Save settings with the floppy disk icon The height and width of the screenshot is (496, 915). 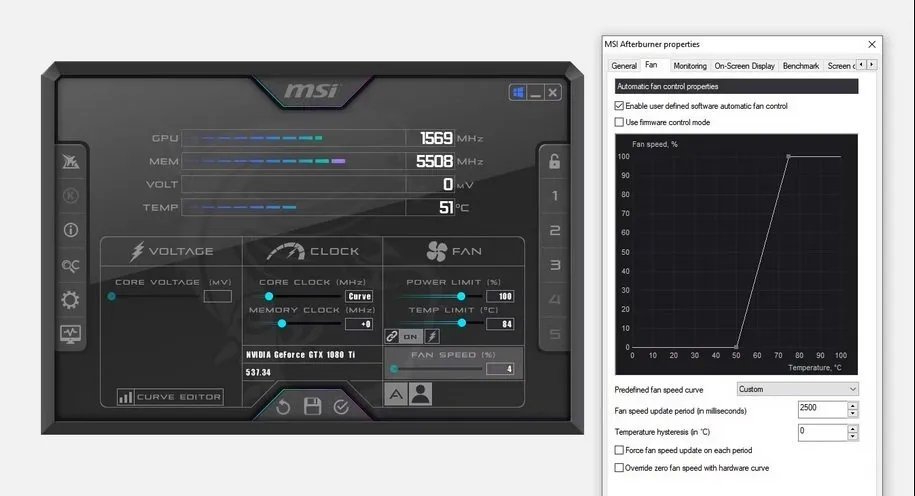point(312,407)
